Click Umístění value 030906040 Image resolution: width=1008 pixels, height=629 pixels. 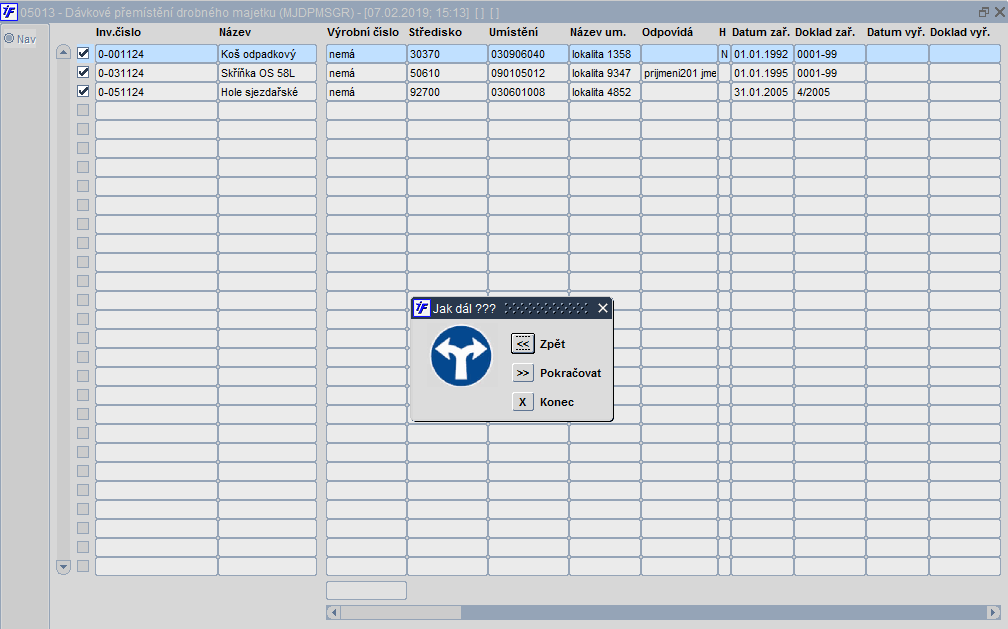coord(528,54)
